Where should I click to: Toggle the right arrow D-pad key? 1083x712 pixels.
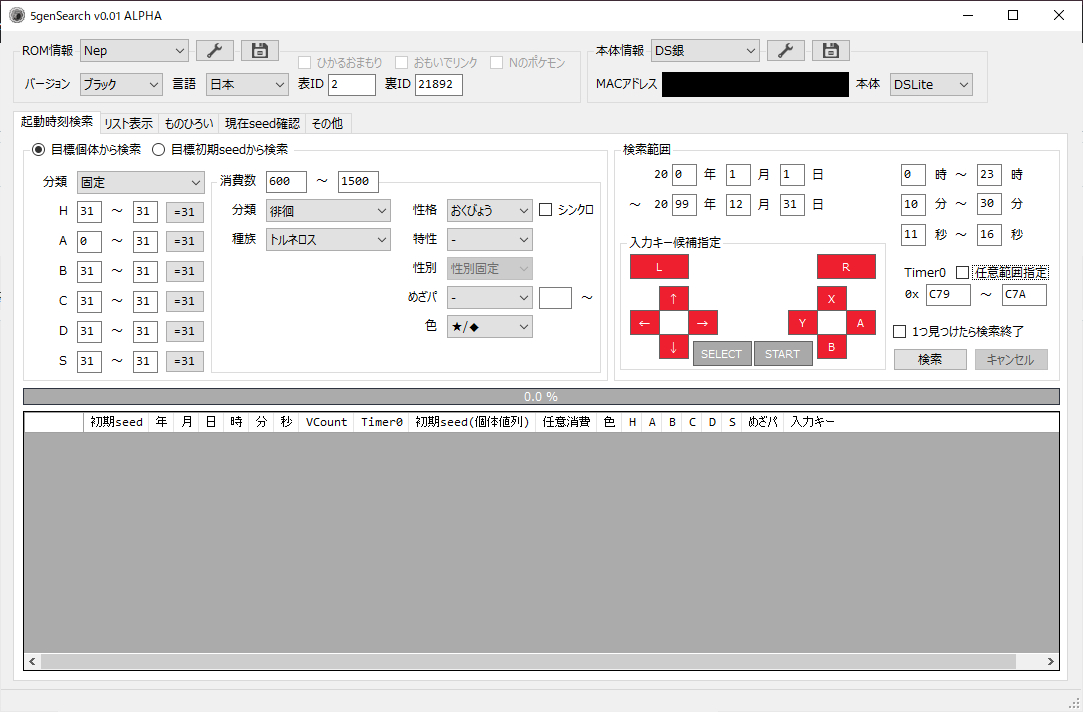click(x=702, y=323)
